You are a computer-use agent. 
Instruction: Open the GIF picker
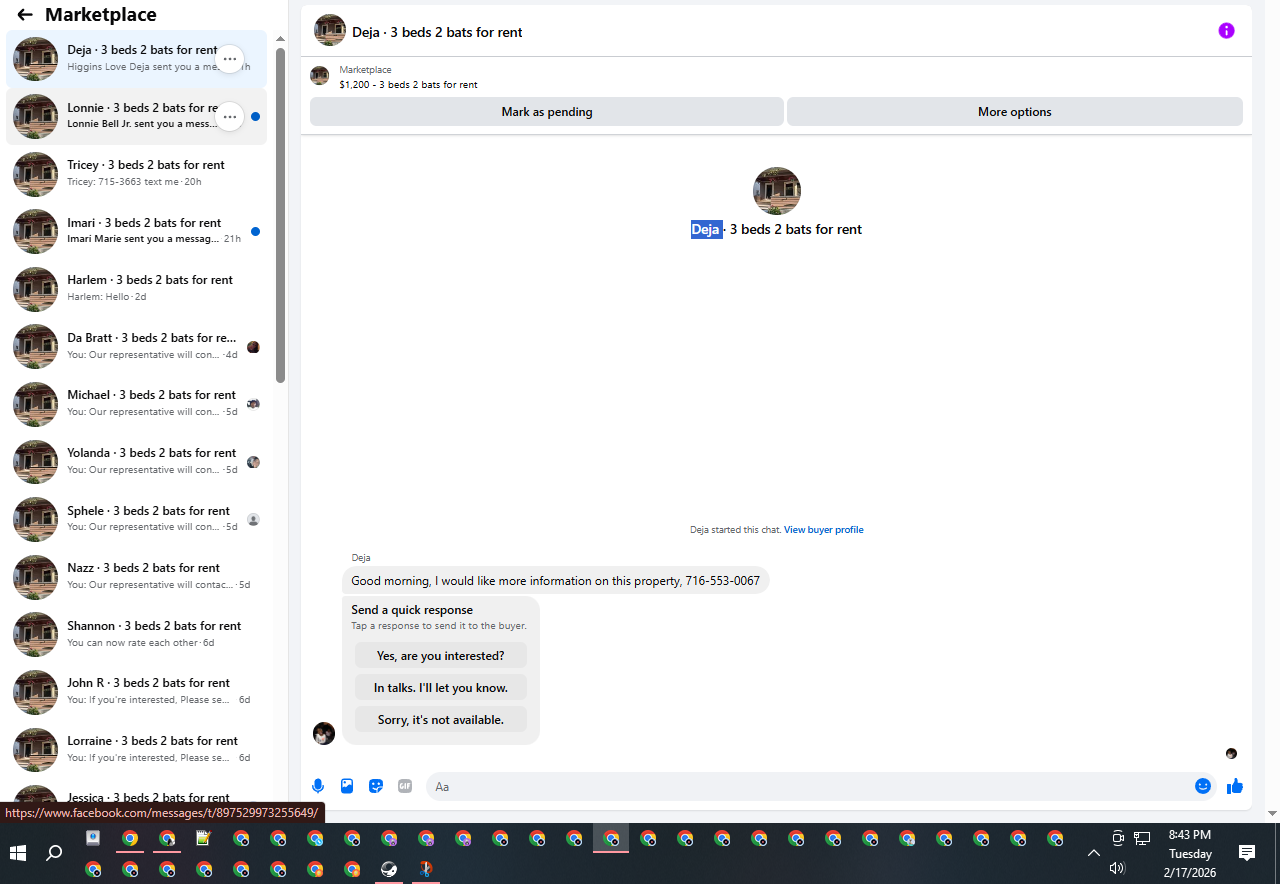[x=405, y=786]
